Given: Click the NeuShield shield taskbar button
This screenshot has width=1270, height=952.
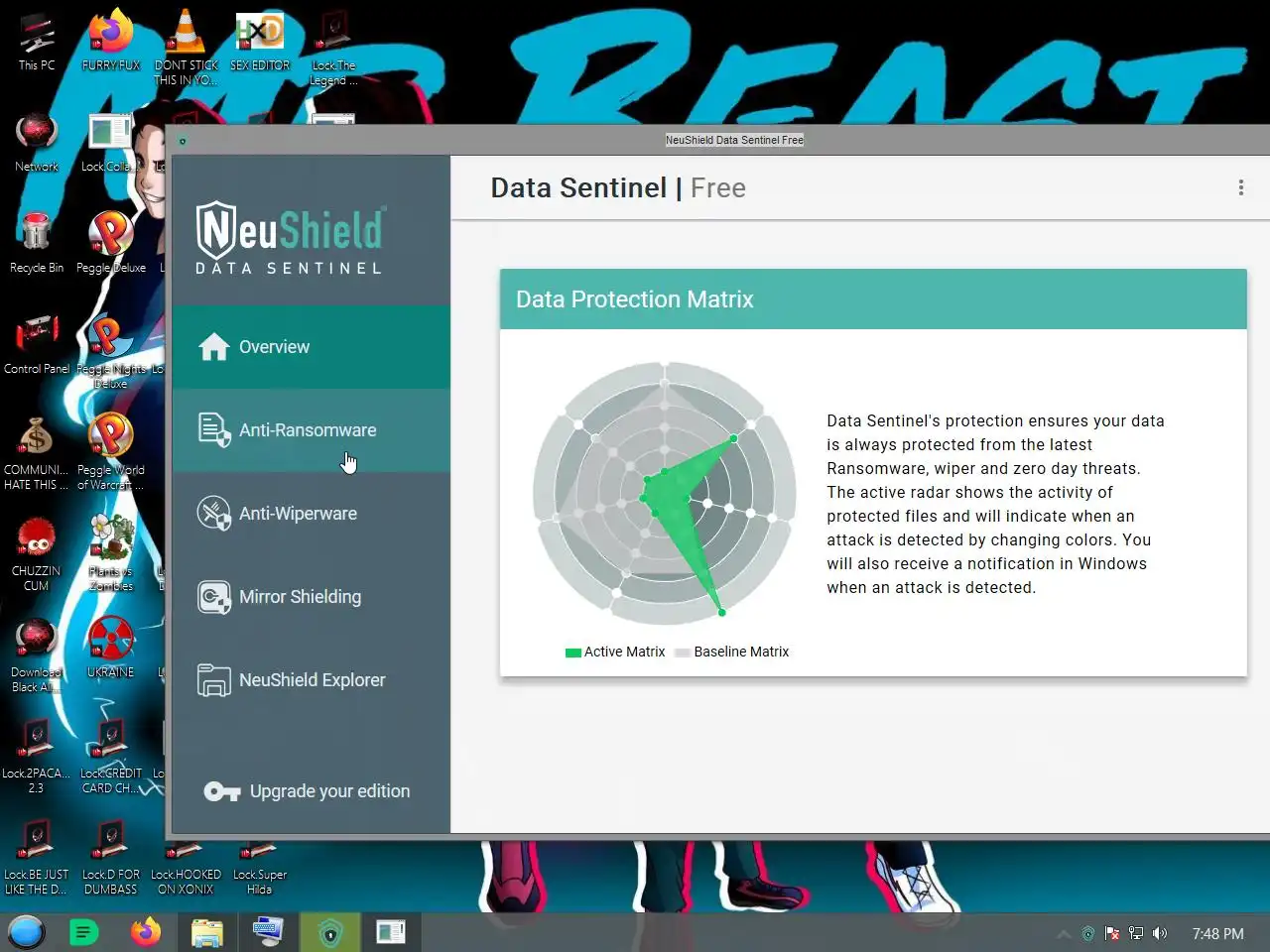Looking at the screenshot, I should coord(330,932).
